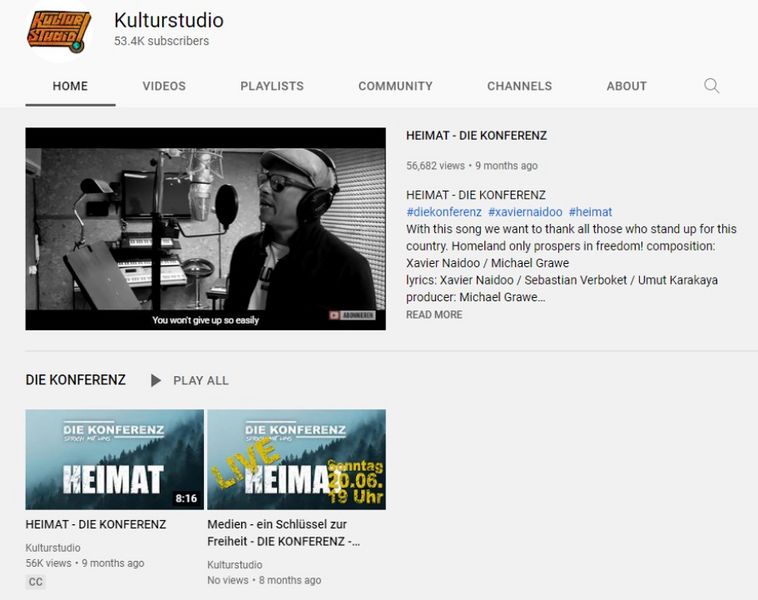Click the CC closed captions badge

[x=35, y=582]
